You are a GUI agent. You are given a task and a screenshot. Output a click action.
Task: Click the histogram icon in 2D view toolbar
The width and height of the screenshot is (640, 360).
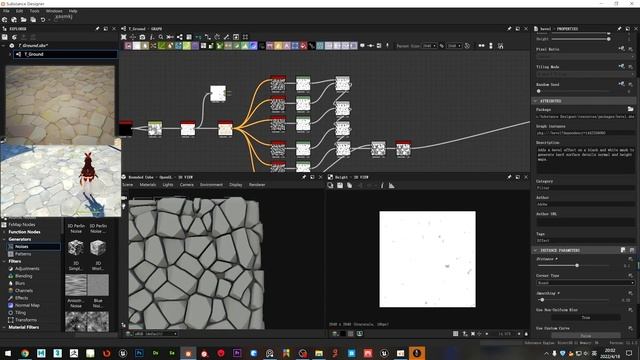[391, 185]
